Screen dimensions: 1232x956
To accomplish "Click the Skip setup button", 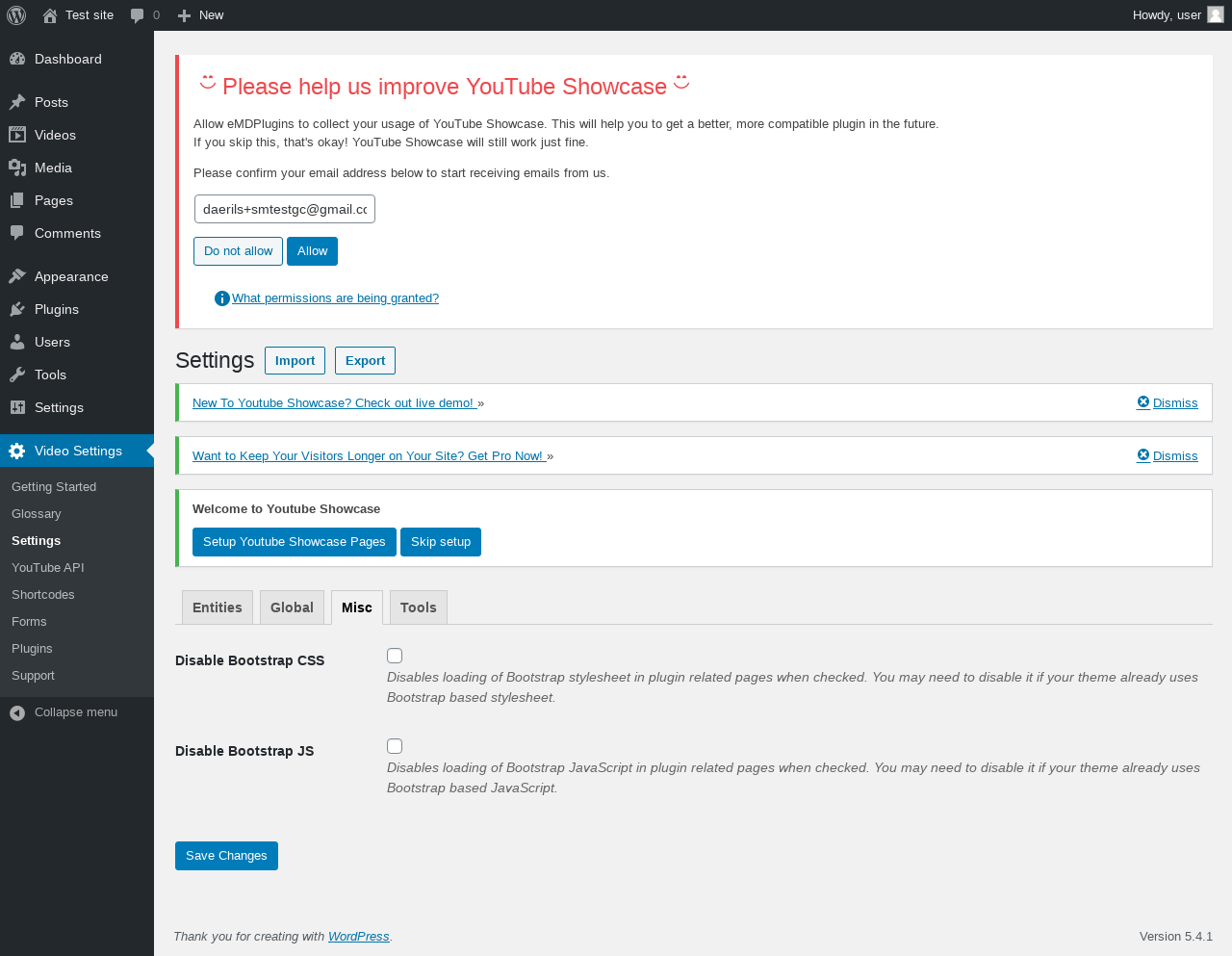I will point(441,542).
